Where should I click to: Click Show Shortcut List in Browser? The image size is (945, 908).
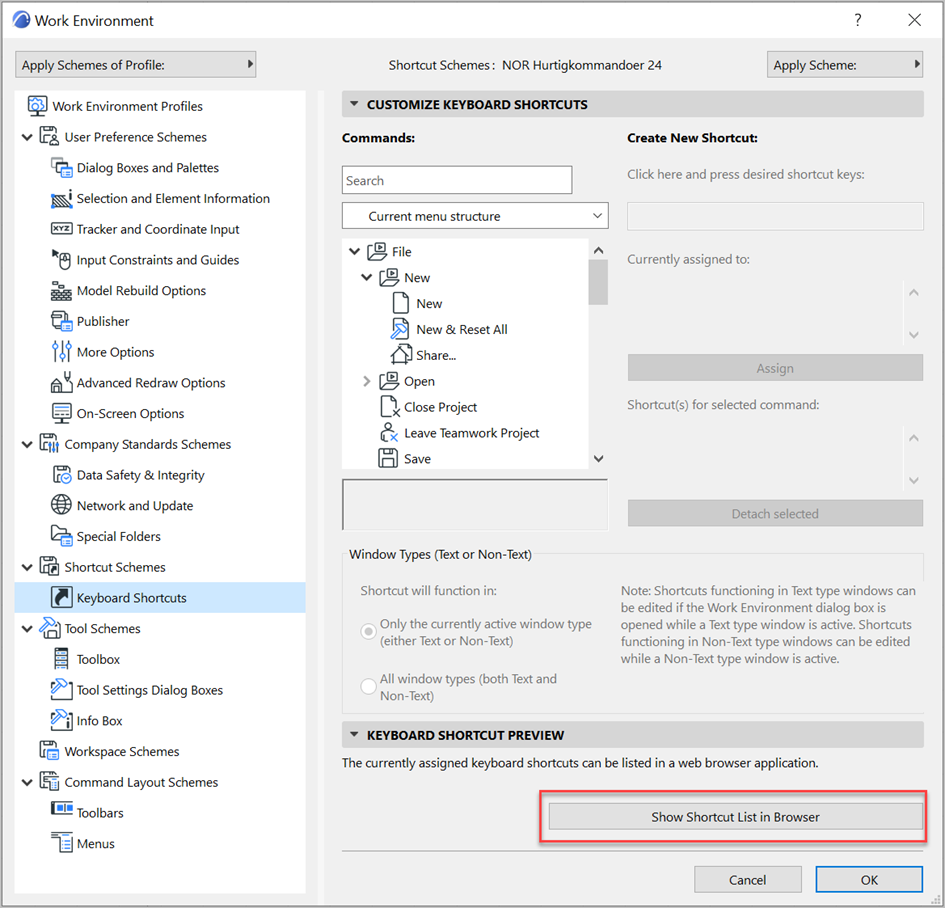(735, 817)
